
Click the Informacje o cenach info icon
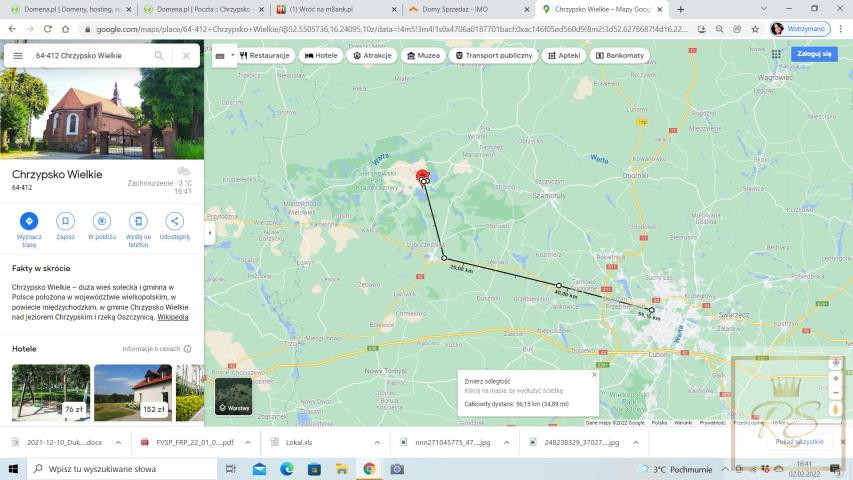point(187,349)
